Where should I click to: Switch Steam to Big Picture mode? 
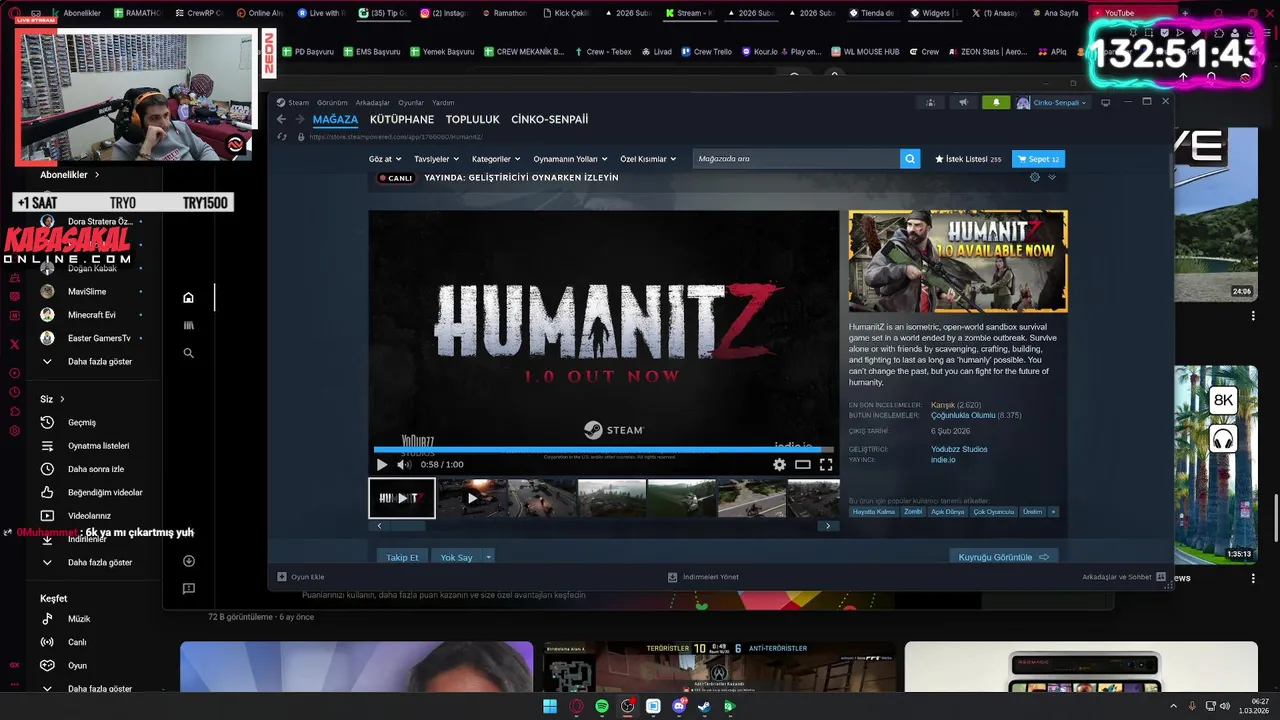(1105, 102)
